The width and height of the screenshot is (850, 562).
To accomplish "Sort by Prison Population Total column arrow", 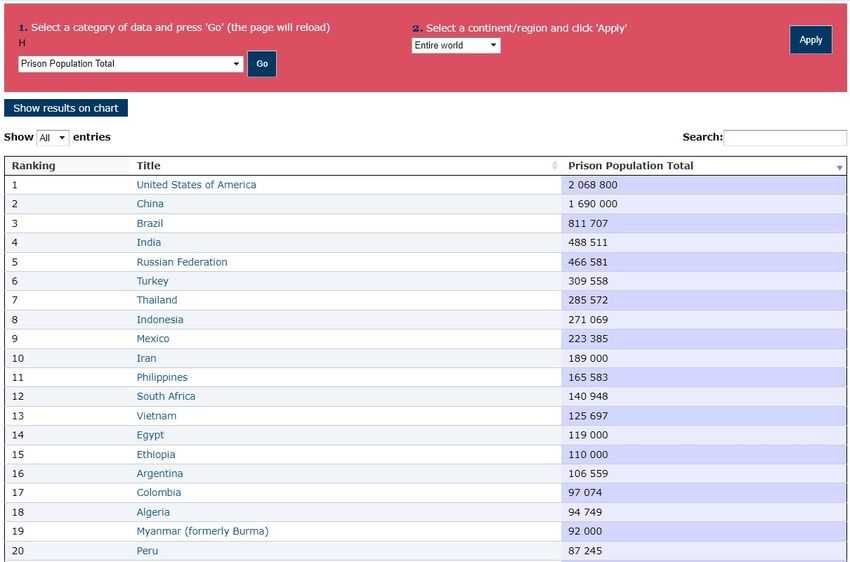I will 839,167.
